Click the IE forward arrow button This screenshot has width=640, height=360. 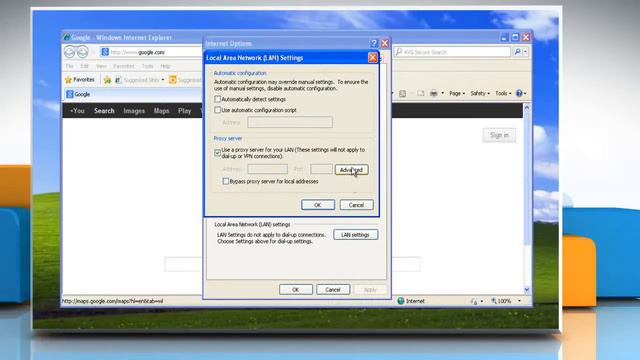pyautogui.click(x=82, y=52)
